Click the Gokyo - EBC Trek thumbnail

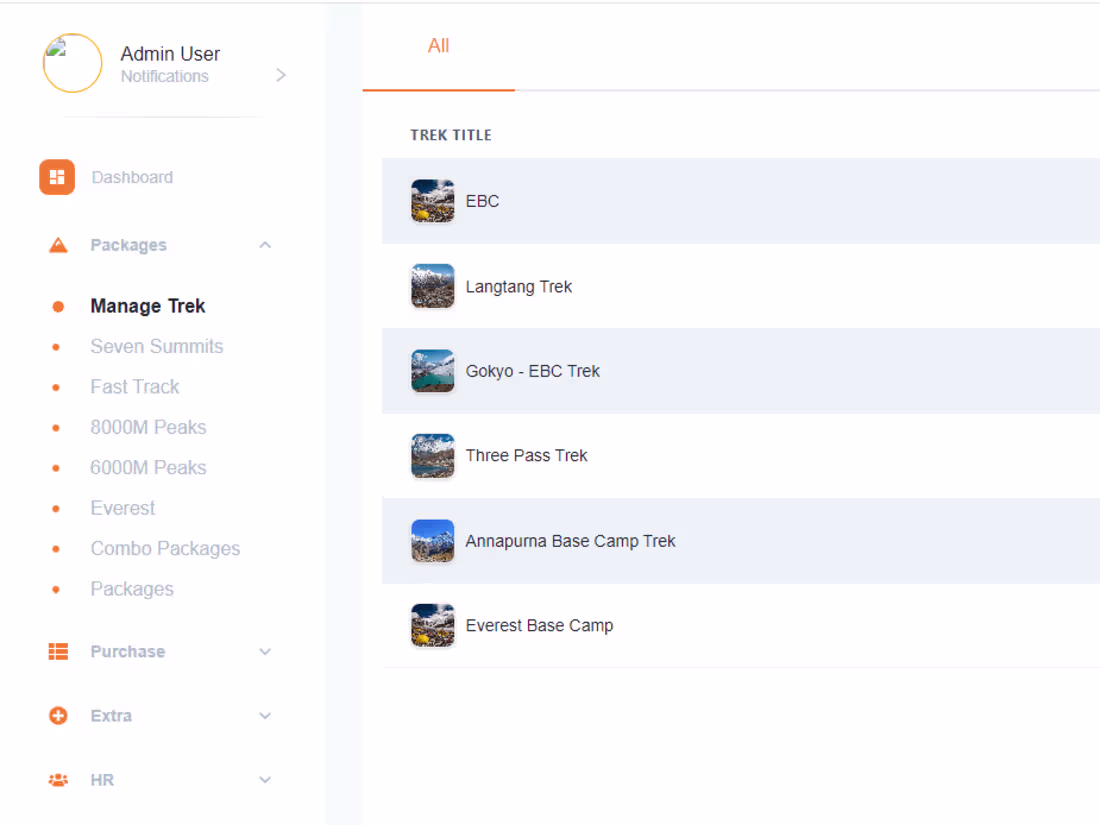(433, 371)
